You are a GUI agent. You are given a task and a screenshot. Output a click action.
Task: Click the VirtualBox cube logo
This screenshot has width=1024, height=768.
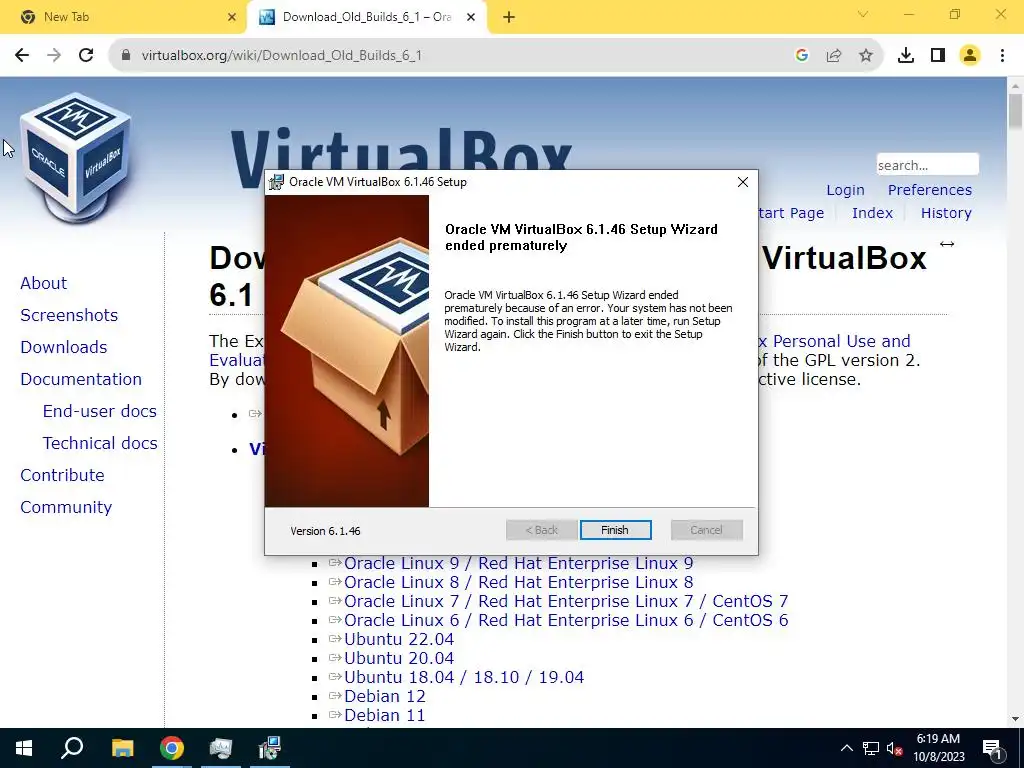point(74,158)
